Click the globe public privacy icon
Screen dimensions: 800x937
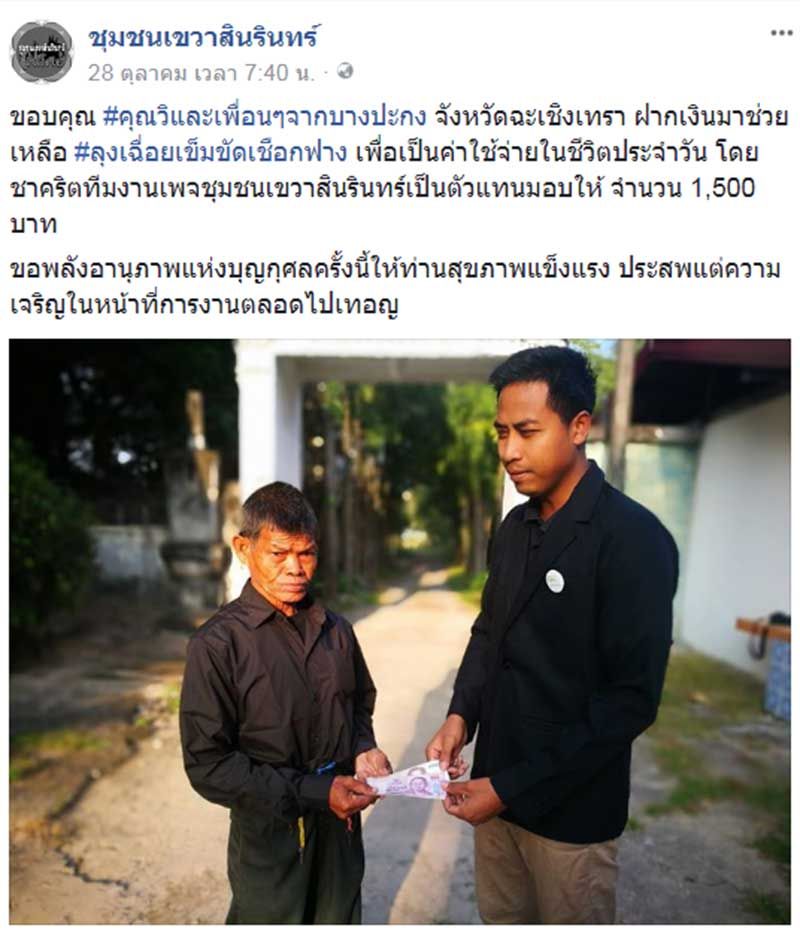pos(345,72)
